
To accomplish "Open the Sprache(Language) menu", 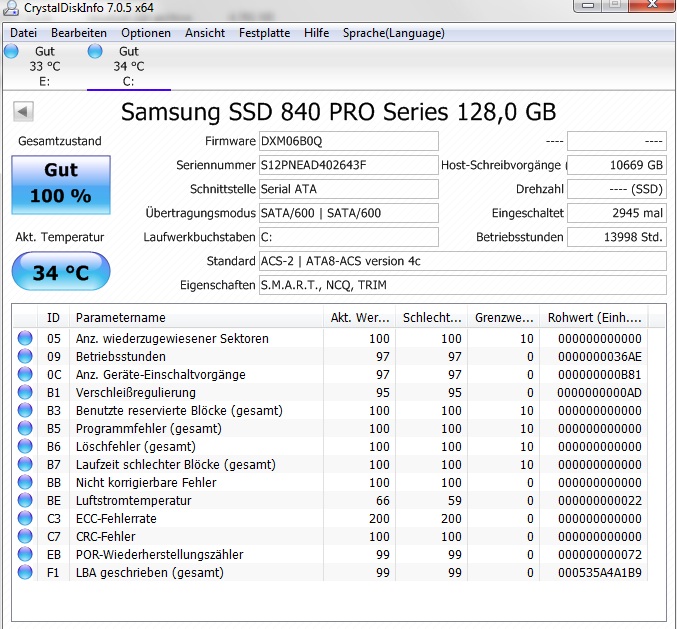I will click(x=393, y=33).
